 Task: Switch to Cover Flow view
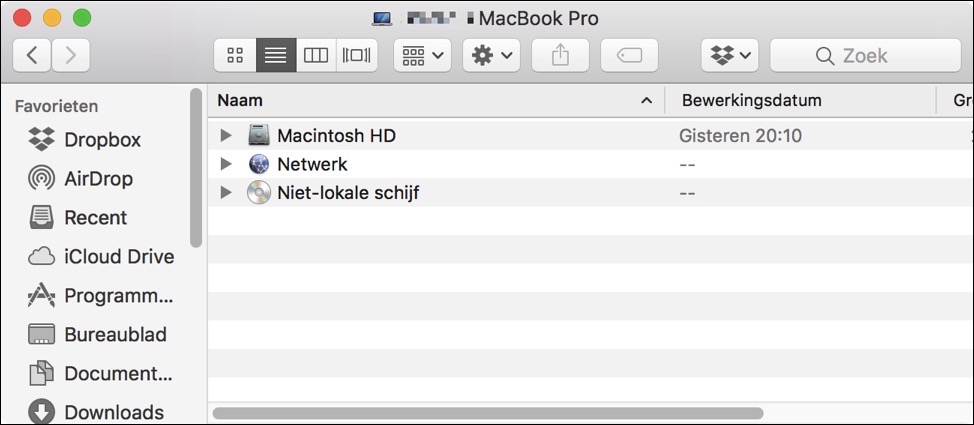(x=357, y=55)
